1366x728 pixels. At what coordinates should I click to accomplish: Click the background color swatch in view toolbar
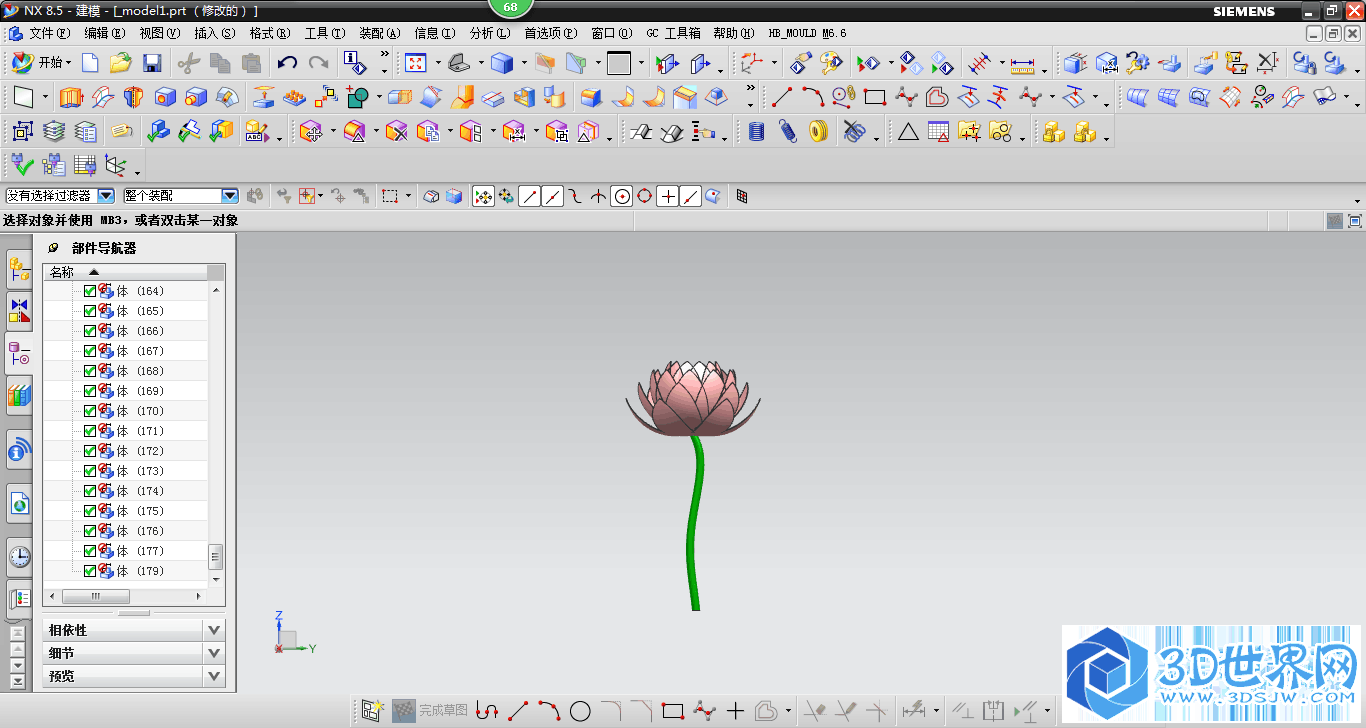(x=619, y=64)
